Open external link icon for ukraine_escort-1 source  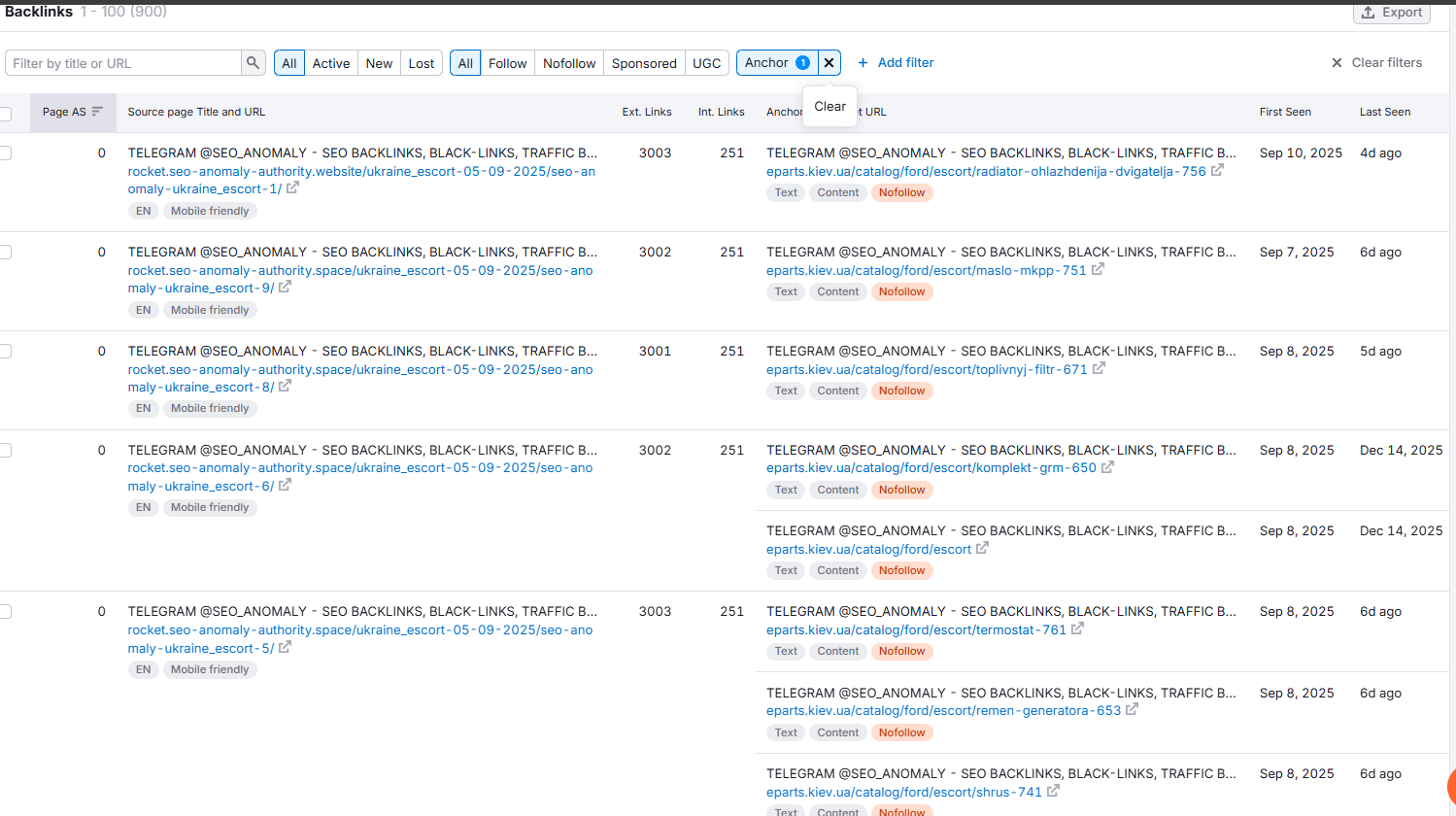292,188
